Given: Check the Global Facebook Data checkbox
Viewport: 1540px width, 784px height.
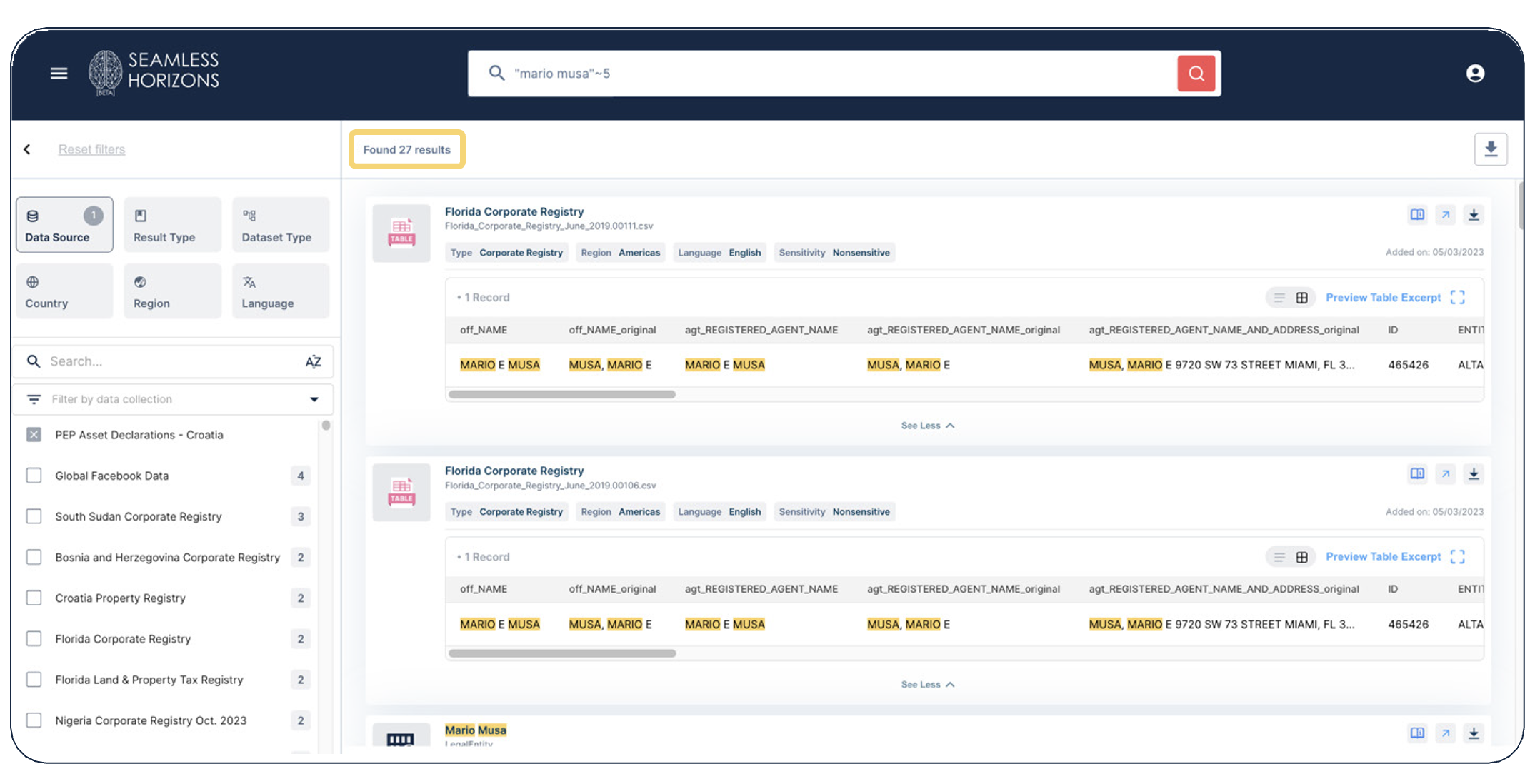Looking at the screenshot, I should pyautogui.click(x=34, y=476).
